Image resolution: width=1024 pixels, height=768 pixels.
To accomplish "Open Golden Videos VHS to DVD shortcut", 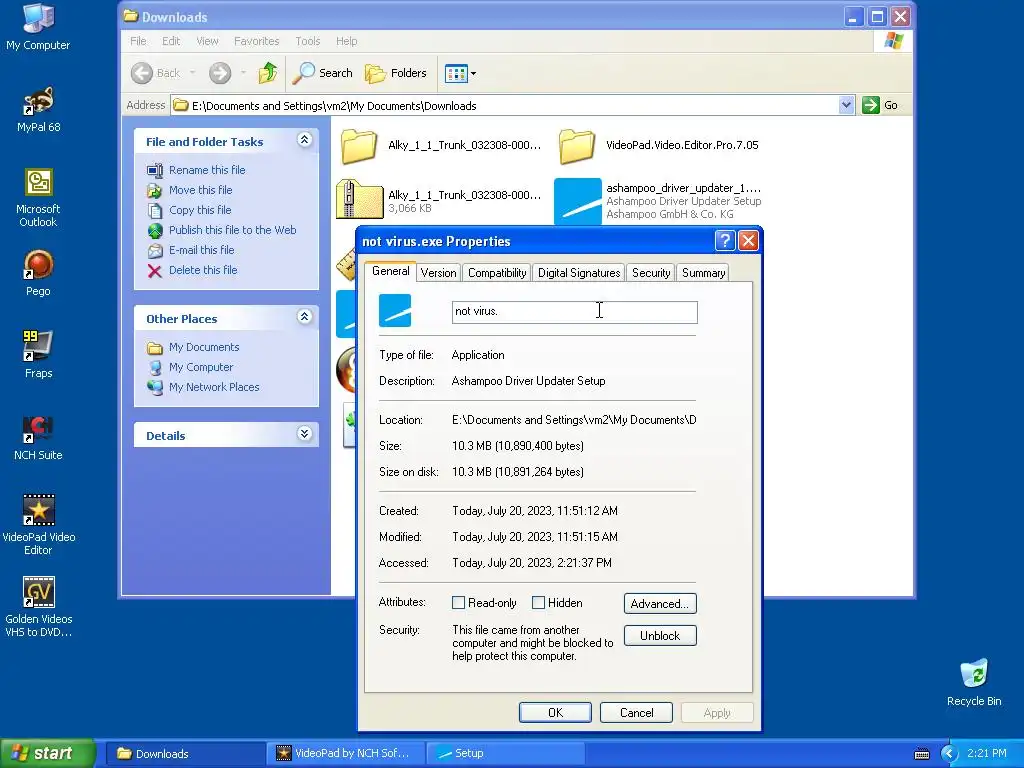I will pyautogui.click(x=38, y=607).
